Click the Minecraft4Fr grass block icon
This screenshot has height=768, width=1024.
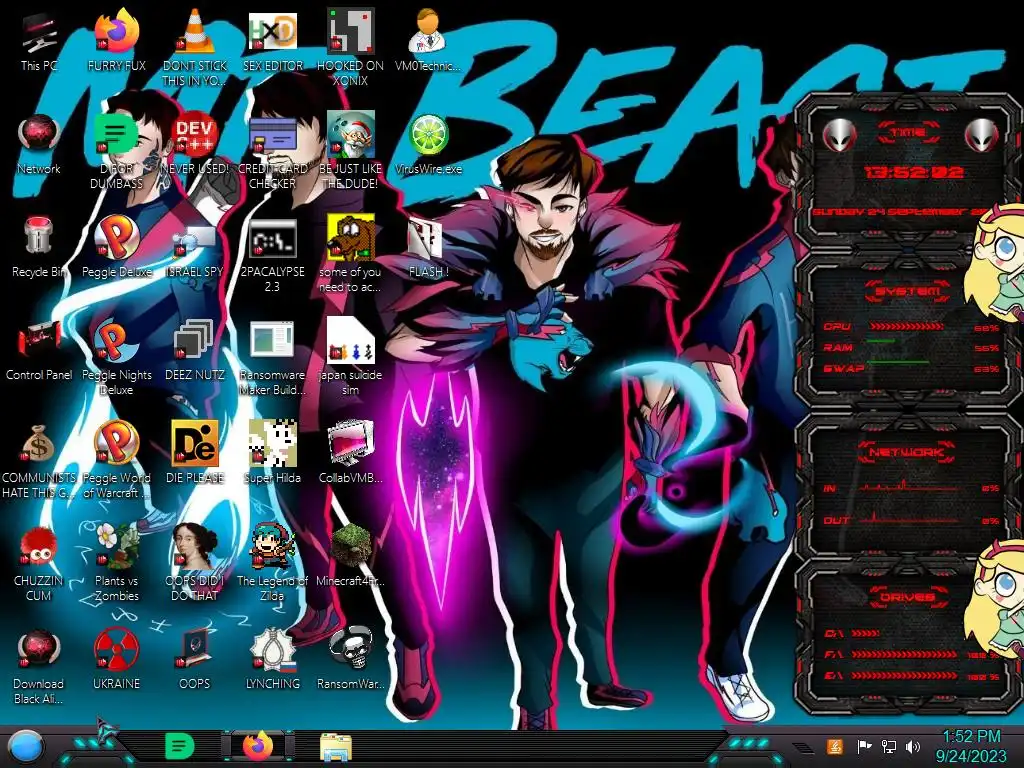coord(351,546)
